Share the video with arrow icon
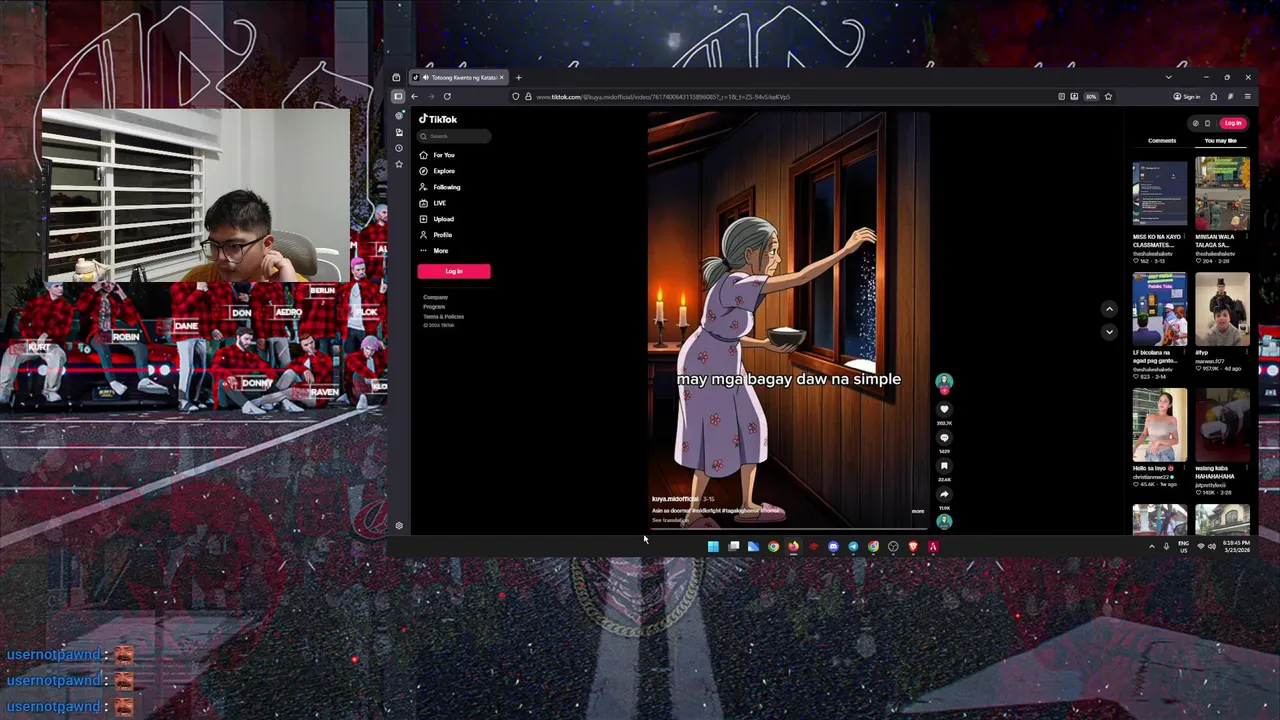The width and height of the screenshot is (1280, 720). [x=944, y=494]
